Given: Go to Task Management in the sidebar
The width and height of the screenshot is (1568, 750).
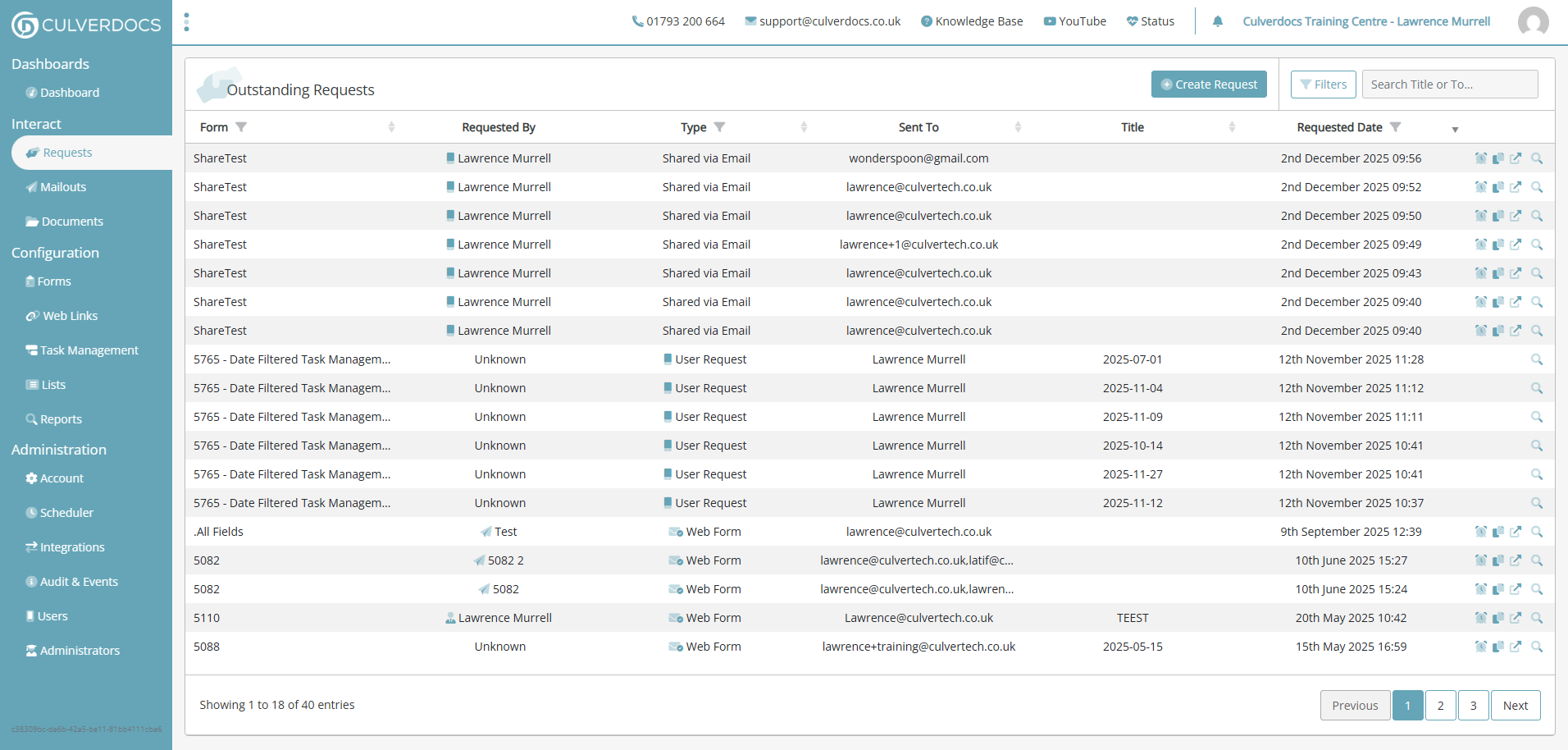Looking at the screenshot, I should point(89,350).
